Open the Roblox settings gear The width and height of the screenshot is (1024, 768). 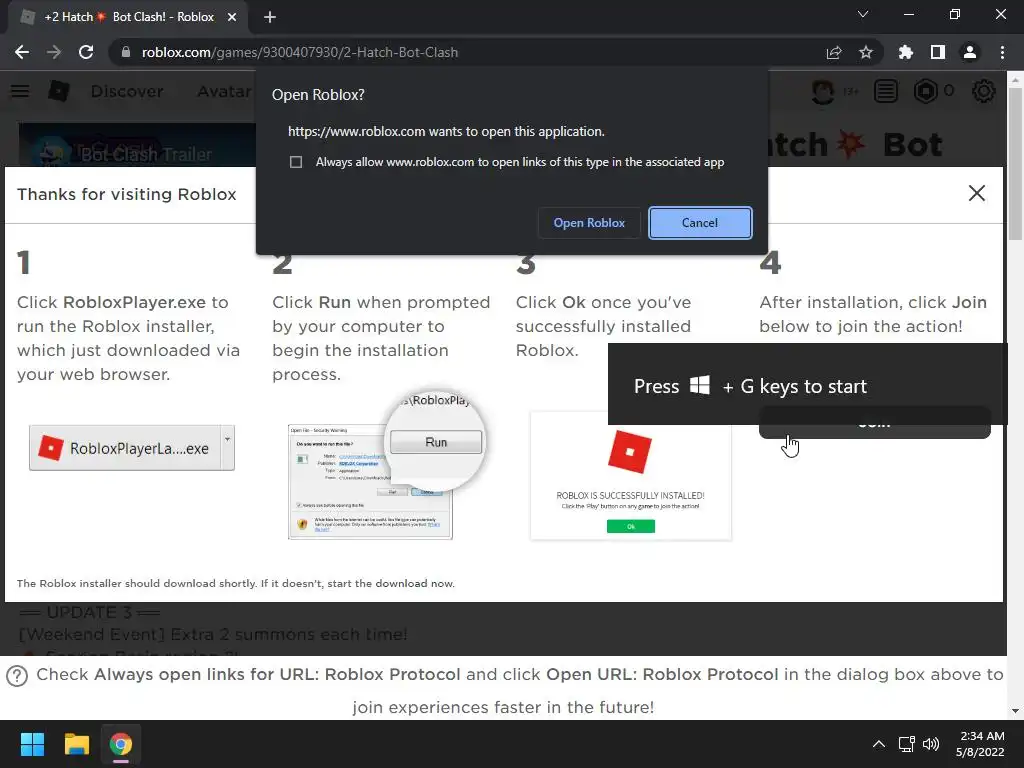[984, 91]
